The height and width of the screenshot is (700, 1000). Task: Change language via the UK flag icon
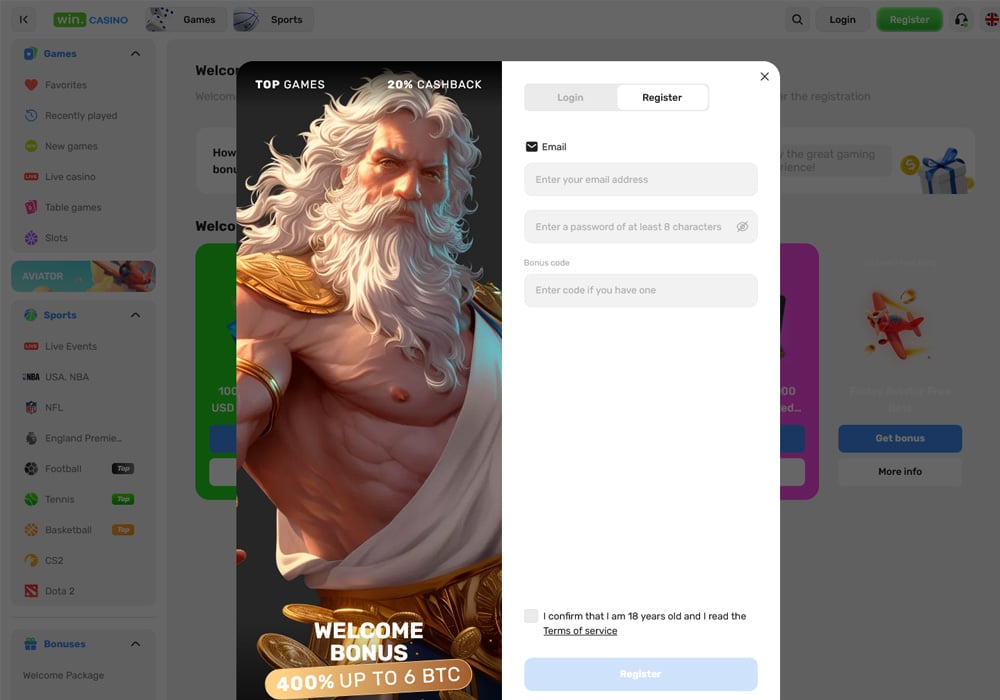coord(991,19)
